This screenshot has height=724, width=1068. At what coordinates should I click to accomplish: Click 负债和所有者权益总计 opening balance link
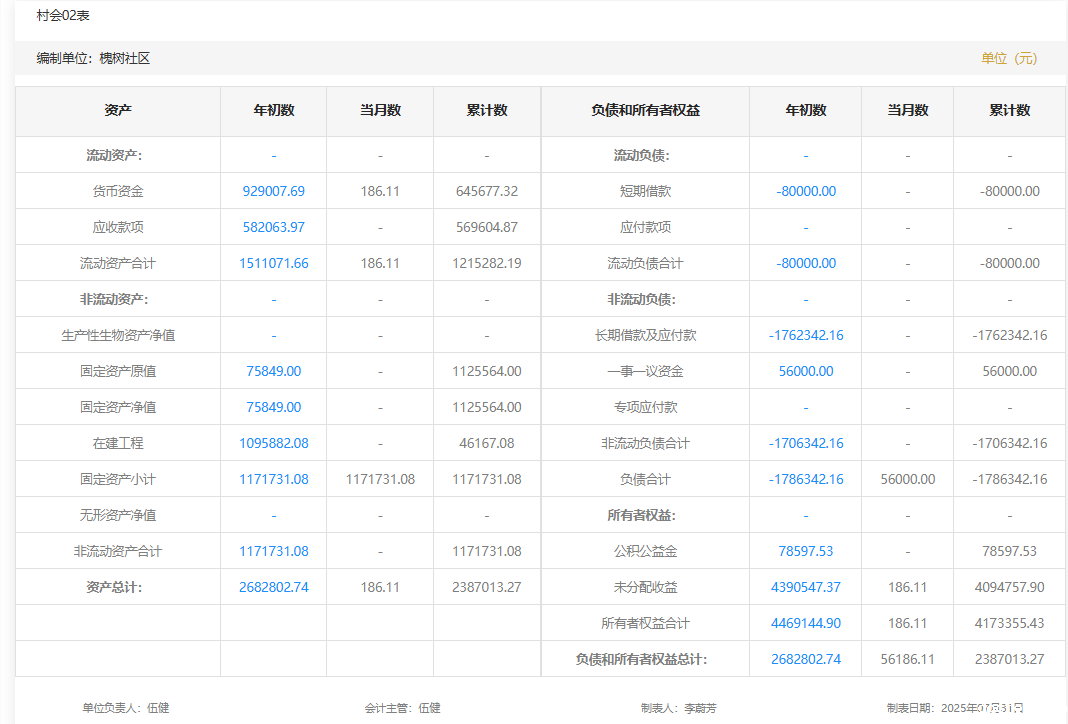(x=805, y=659)
